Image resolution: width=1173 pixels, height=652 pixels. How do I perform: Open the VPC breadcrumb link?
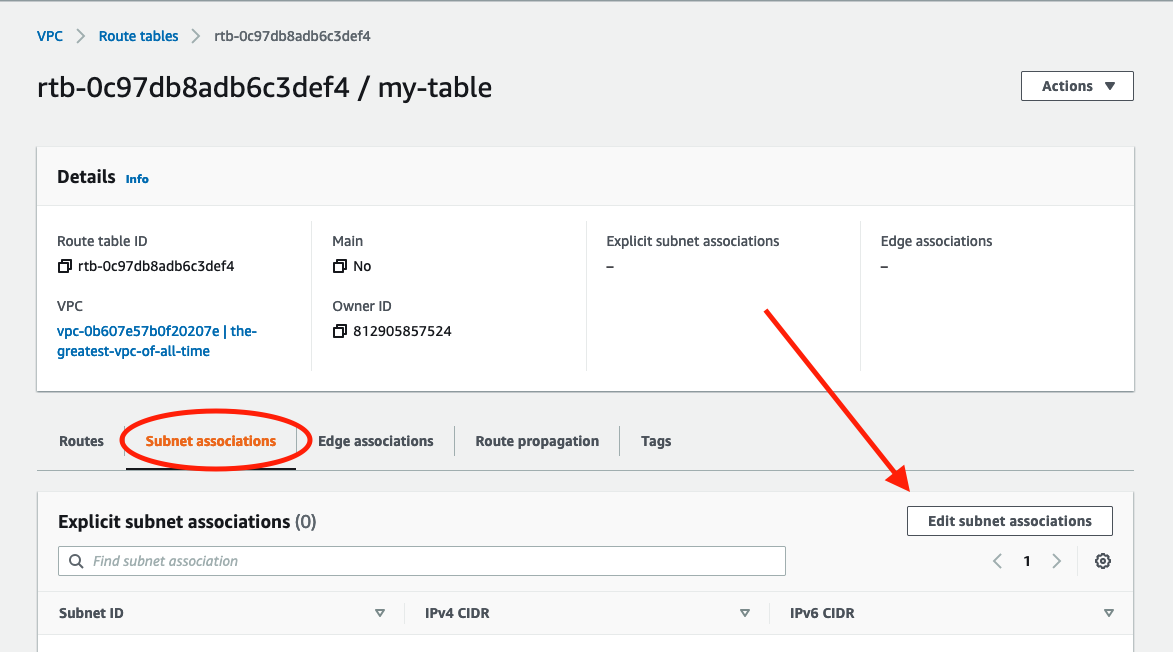(50, 36)
